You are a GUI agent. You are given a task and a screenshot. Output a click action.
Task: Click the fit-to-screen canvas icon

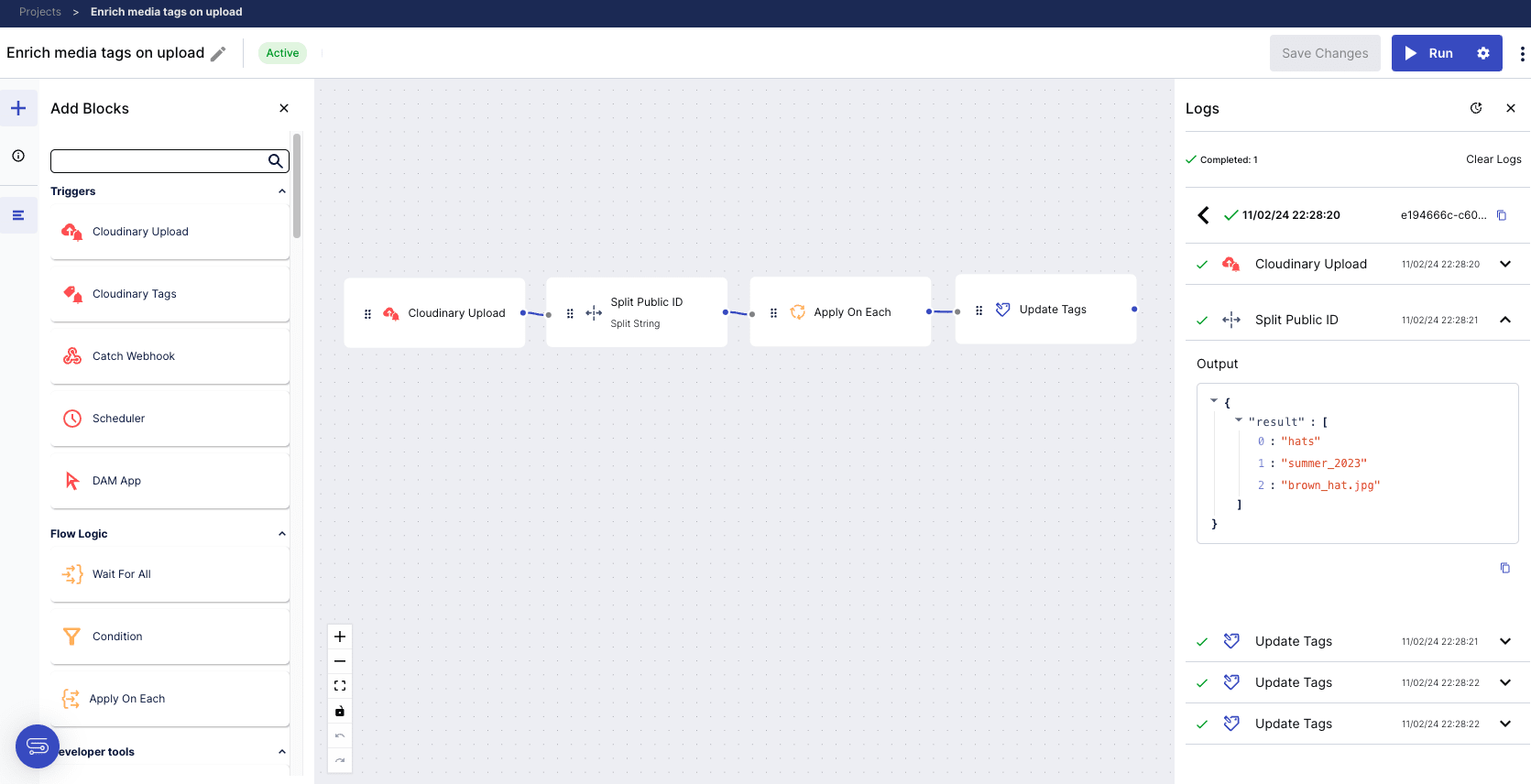[340, 686]
